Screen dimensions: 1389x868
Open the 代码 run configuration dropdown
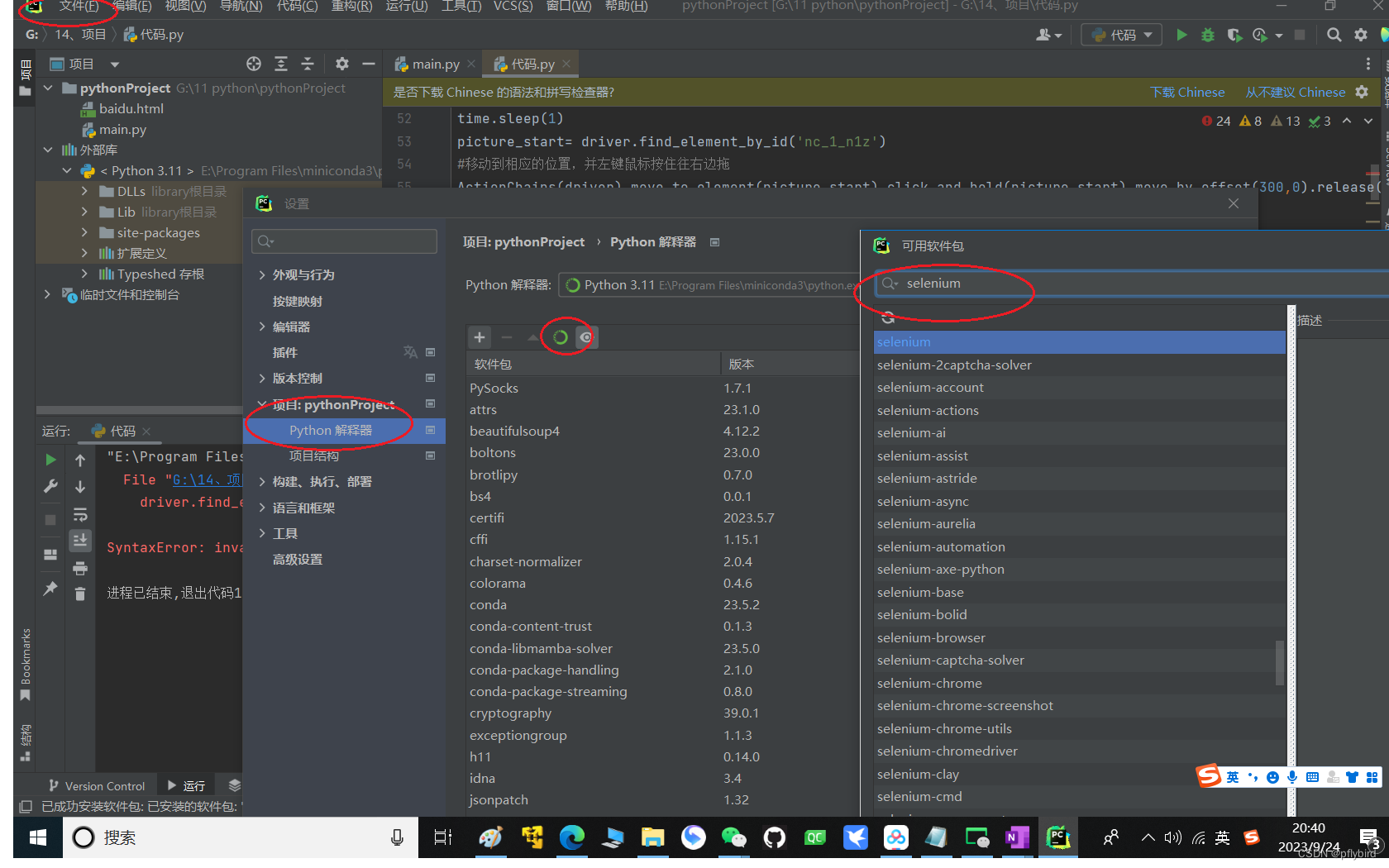[x=1121, y=35]
